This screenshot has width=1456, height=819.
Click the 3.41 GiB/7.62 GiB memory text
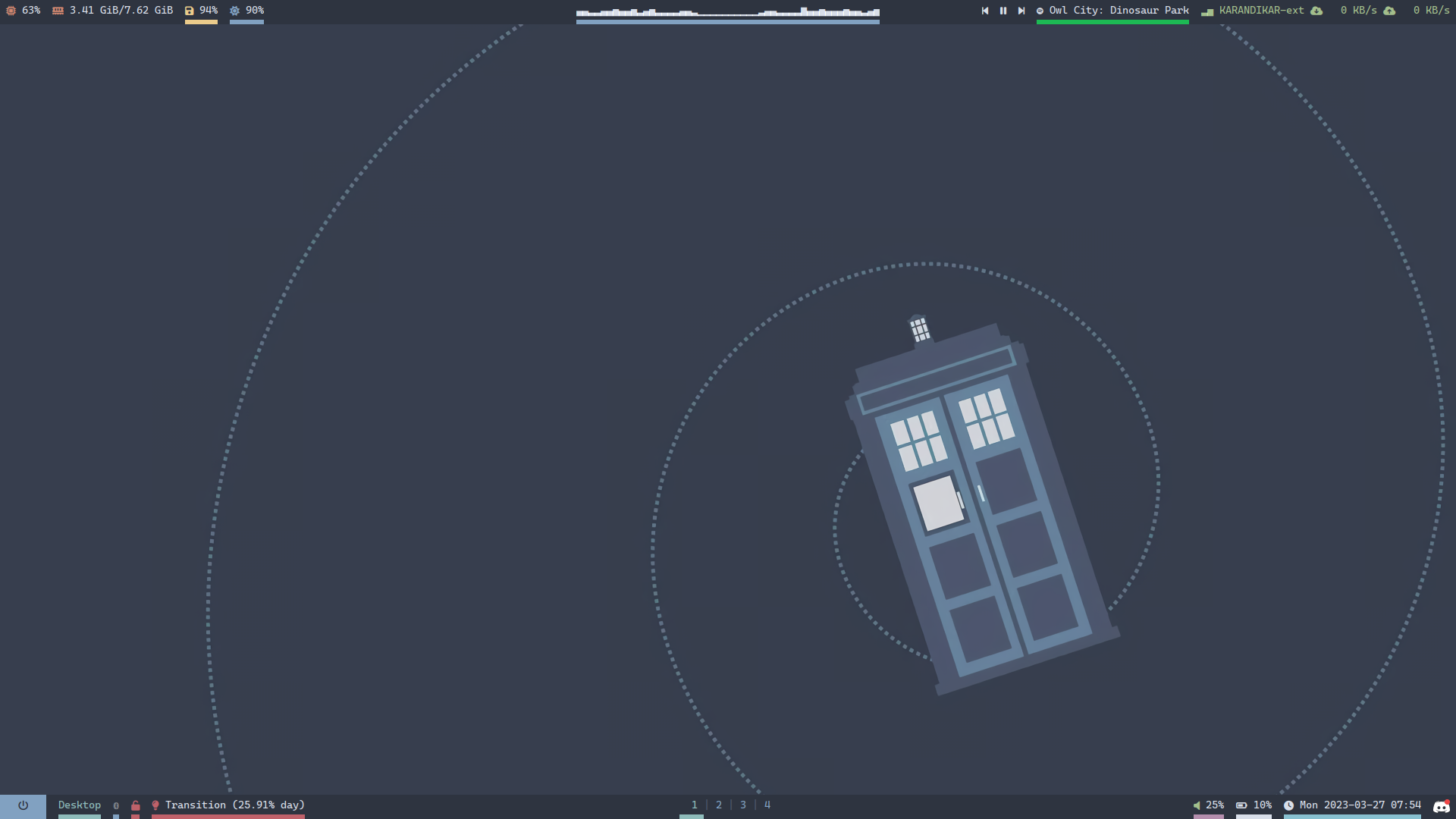(x=121, y=11)
